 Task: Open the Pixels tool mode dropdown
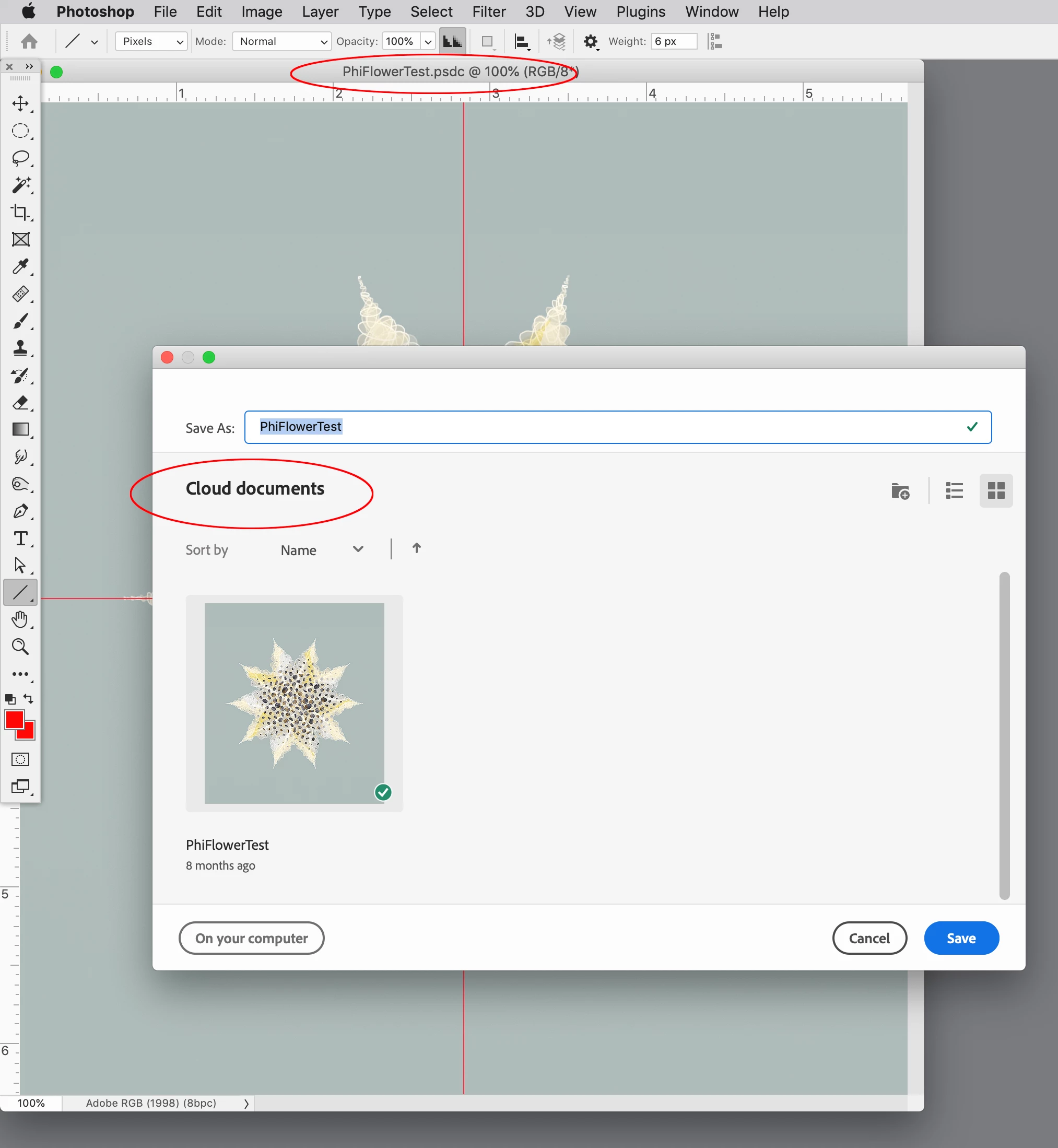(151, 41)
